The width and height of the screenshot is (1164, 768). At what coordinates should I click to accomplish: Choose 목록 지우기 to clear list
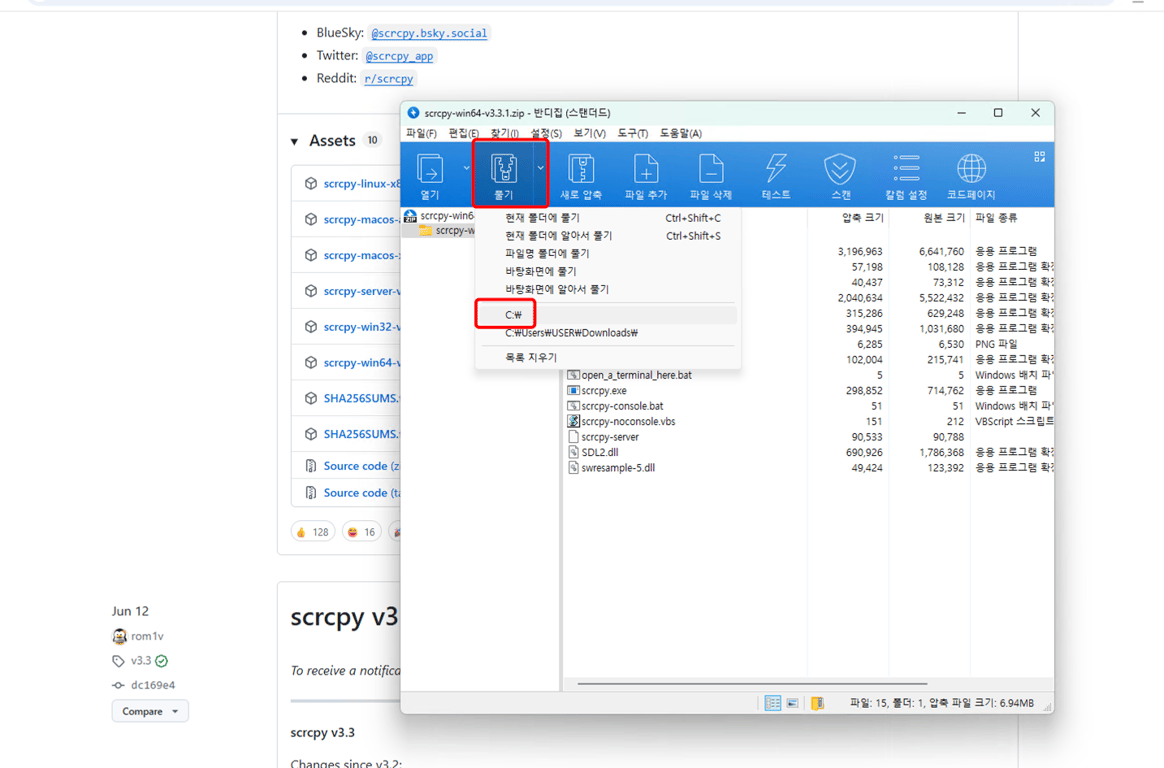coord(608,358)
